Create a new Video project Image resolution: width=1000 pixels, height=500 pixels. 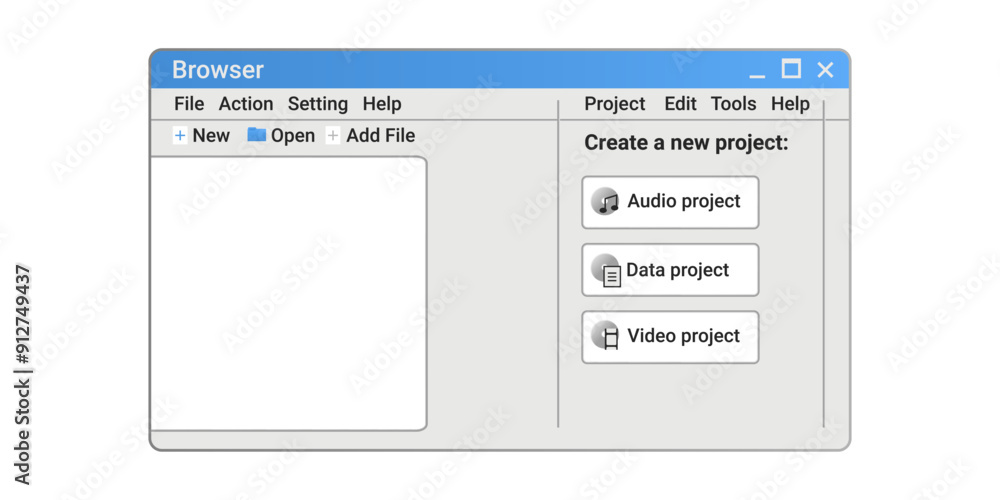(x=670, y=337)
